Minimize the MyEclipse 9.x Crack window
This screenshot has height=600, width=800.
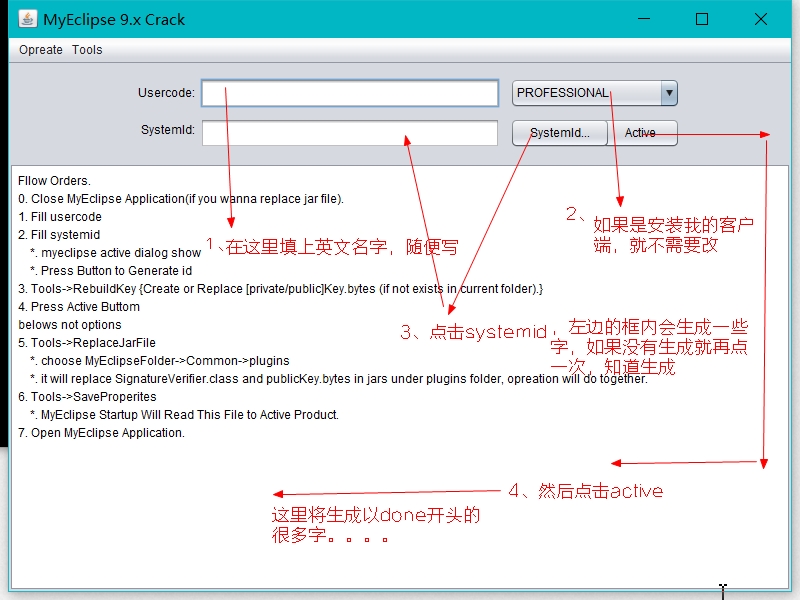(x=644, y=19)
